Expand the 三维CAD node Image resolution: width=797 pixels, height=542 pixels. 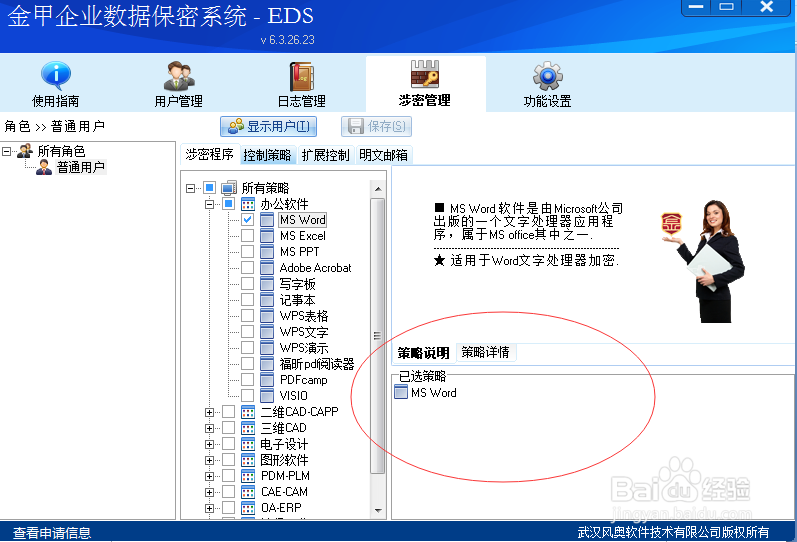pyautogui.click(x=209, y=428)
